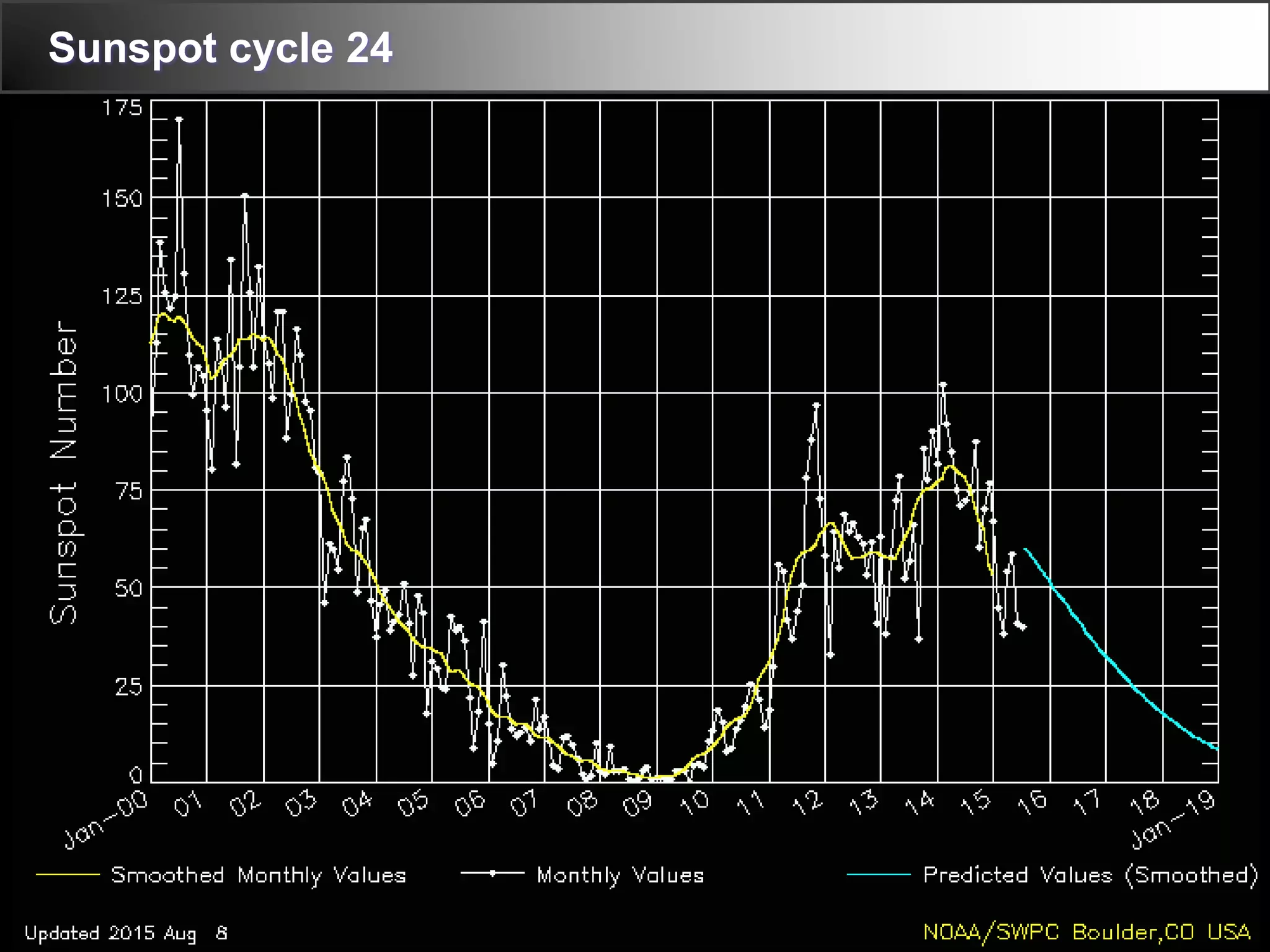This screenshot has width=1270, height=952.
Task: Click the cyan Predicted Values legend line
Action: [x=879, y=875]
